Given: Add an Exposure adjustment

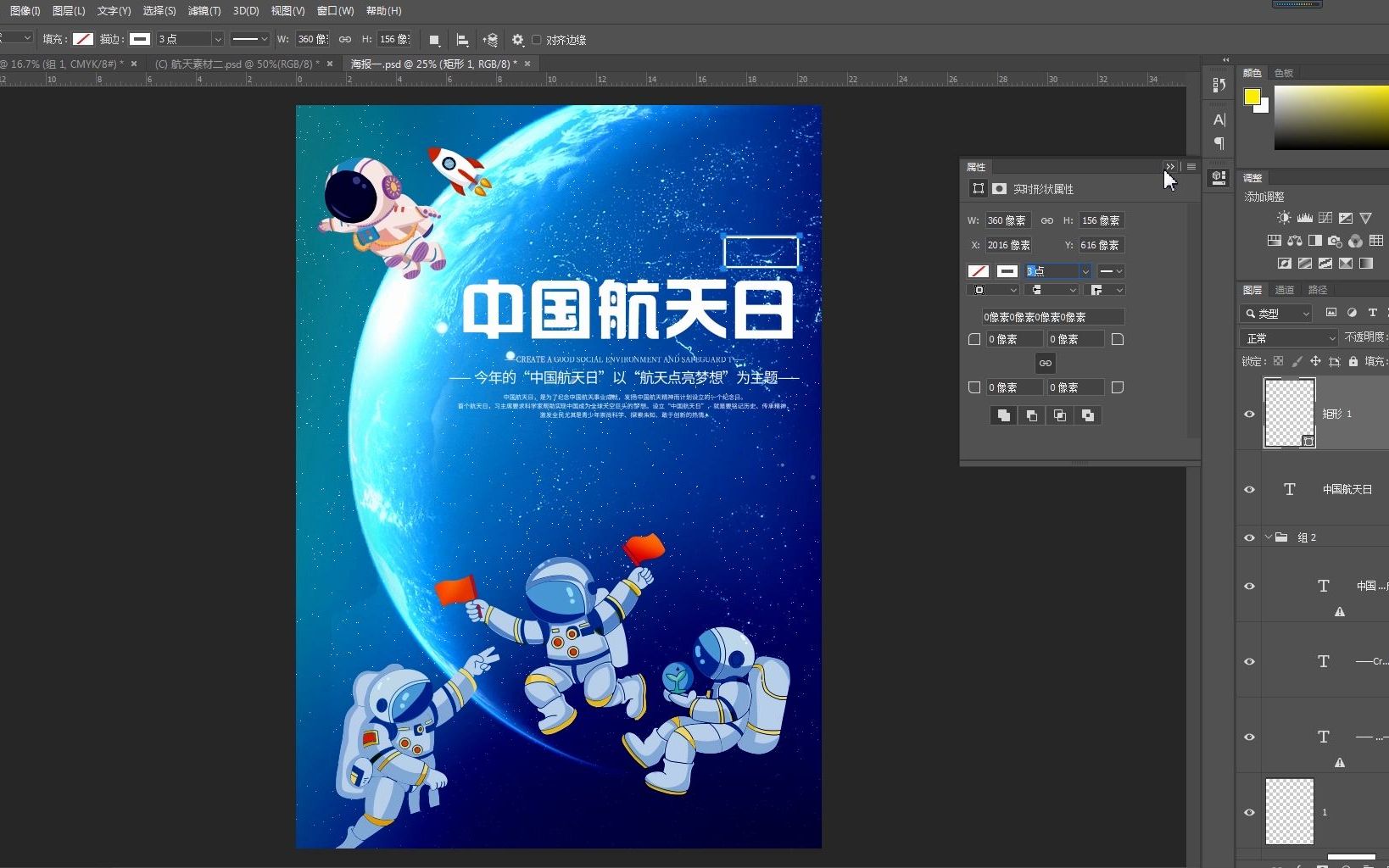Looking at the screenshot, I should point(1345,218).
